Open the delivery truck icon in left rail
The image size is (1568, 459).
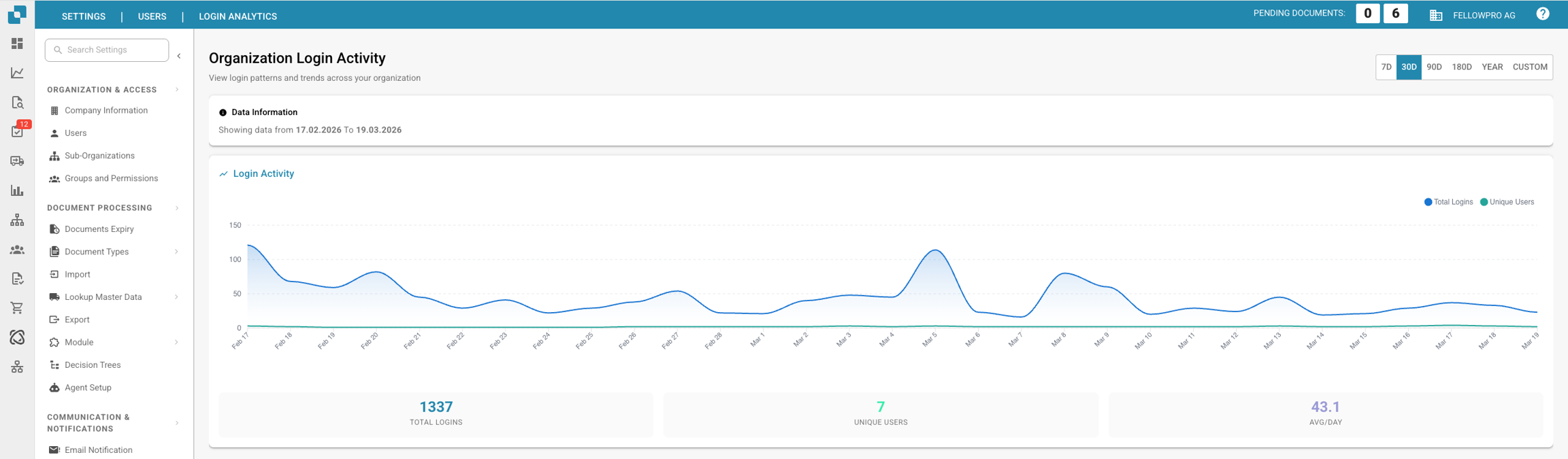click(17, 161)
